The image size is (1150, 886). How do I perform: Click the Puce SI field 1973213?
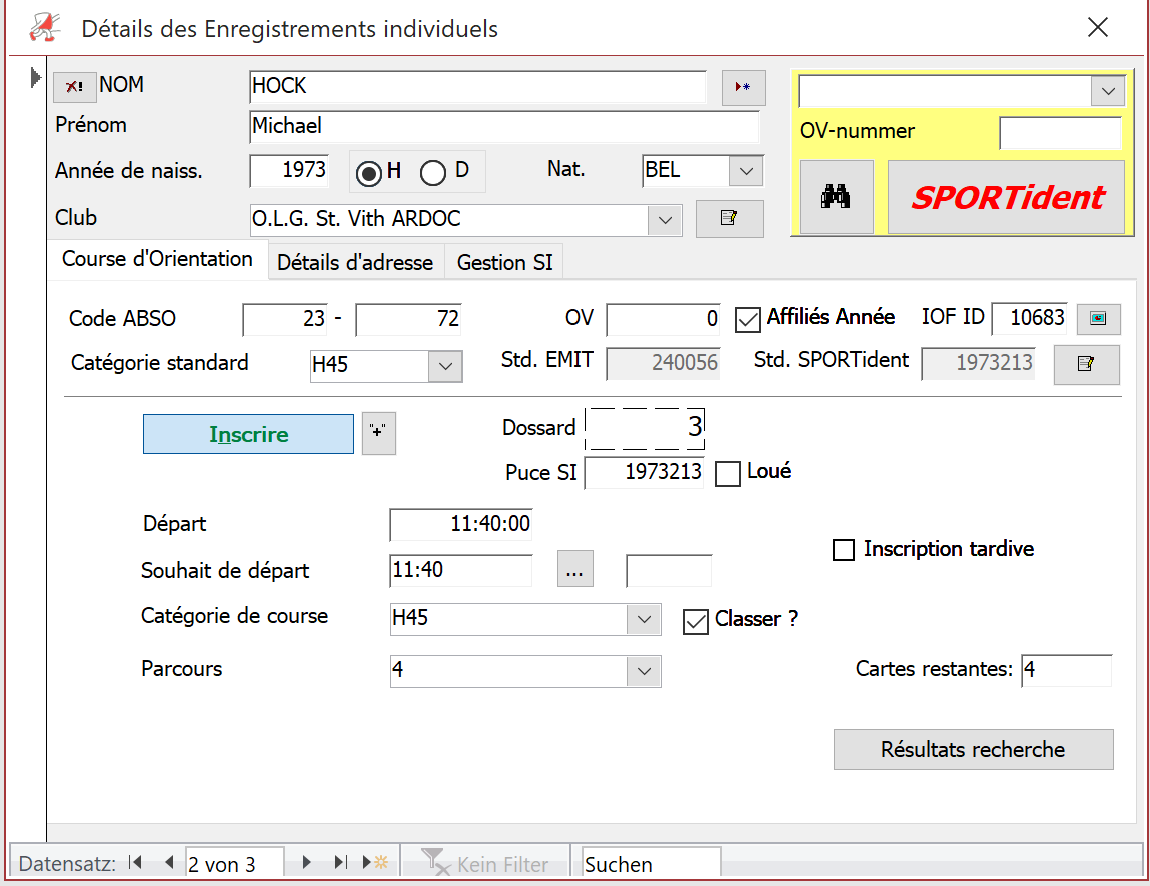click(x=645, y=472)
